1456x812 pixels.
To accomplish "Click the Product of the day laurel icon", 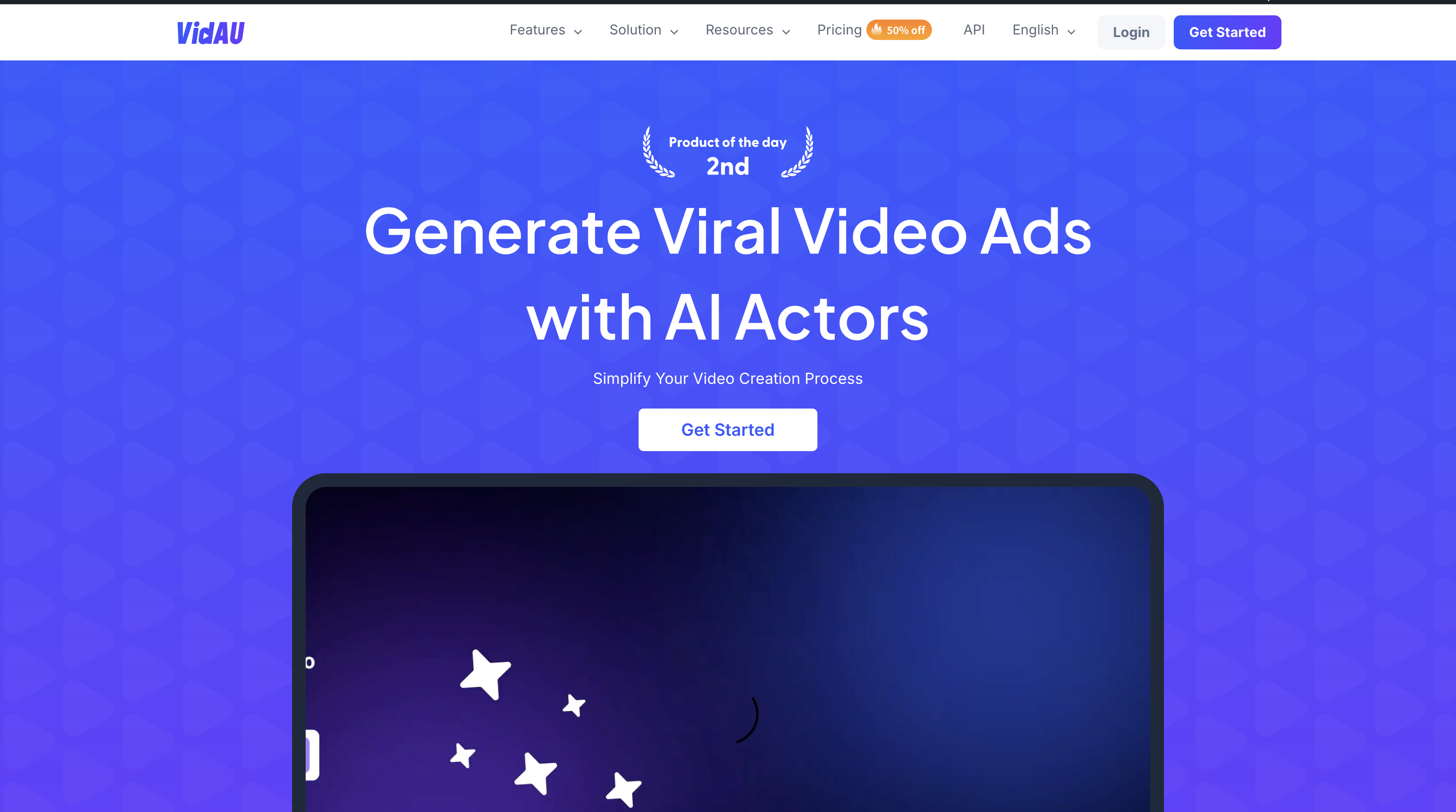I will (x=728, y=154).
